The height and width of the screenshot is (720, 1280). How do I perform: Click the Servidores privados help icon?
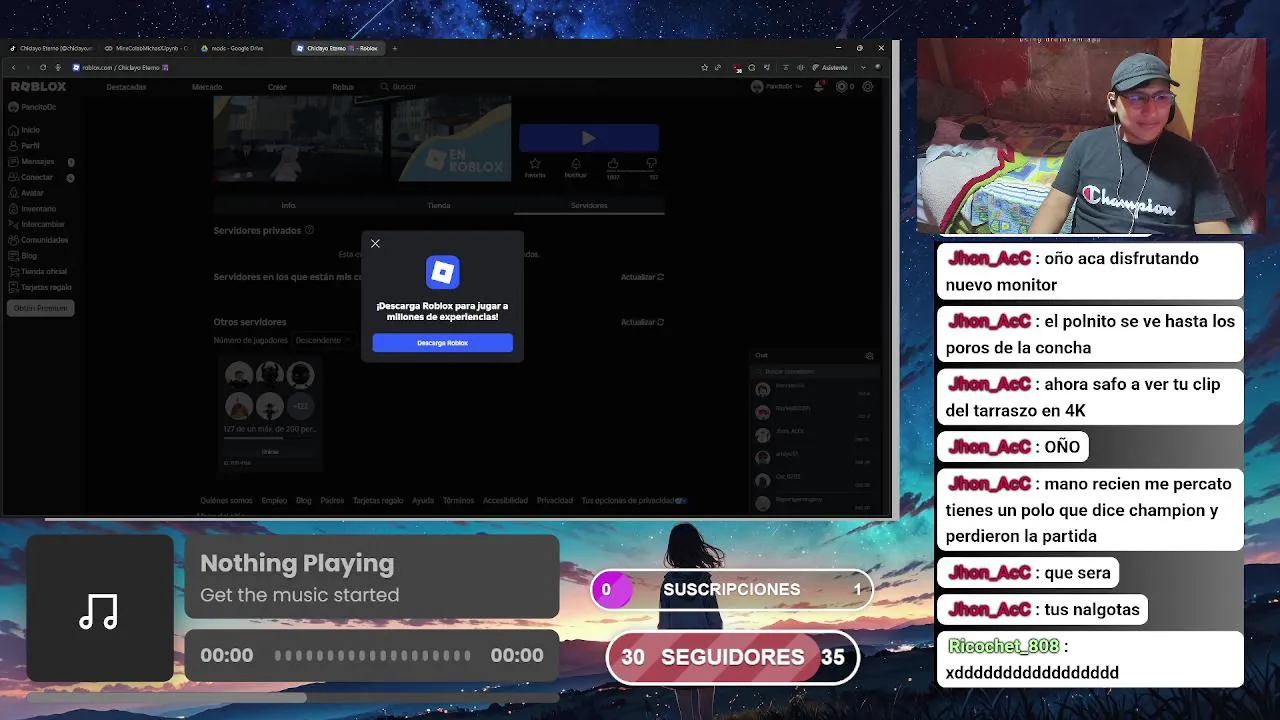click(309, 230)
